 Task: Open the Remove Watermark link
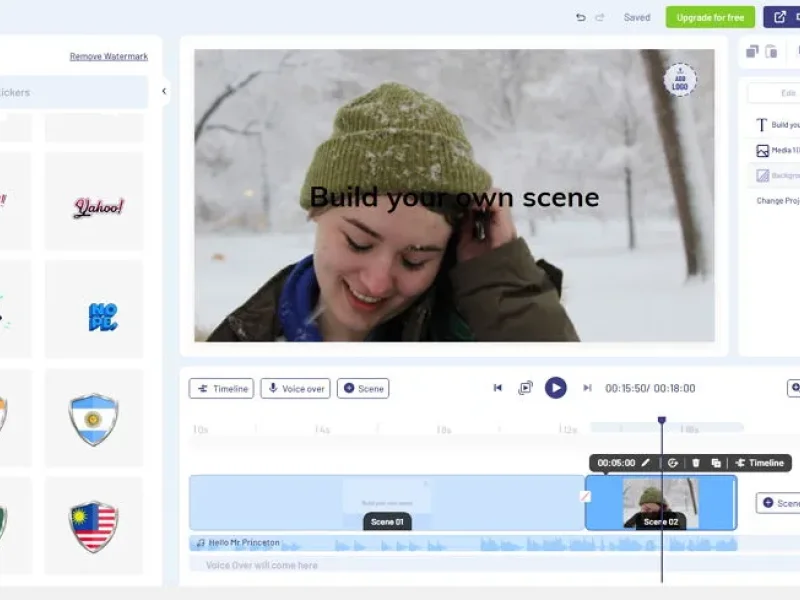[108, 57]
